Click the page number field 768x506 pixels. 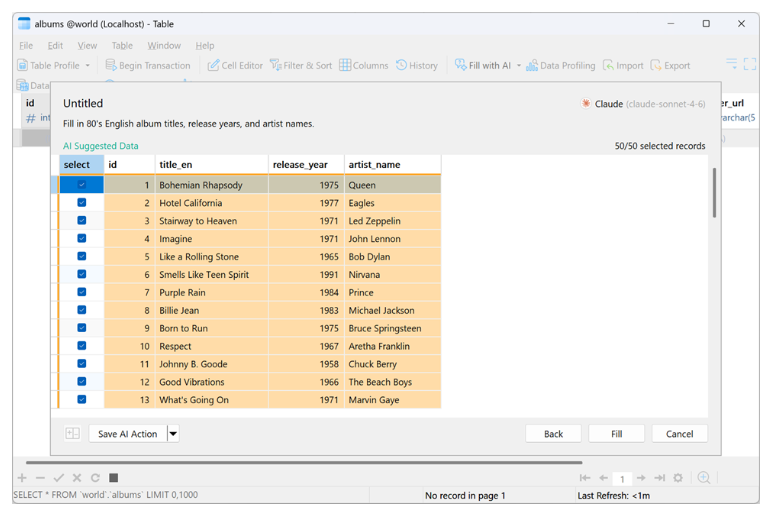(623, 479)
